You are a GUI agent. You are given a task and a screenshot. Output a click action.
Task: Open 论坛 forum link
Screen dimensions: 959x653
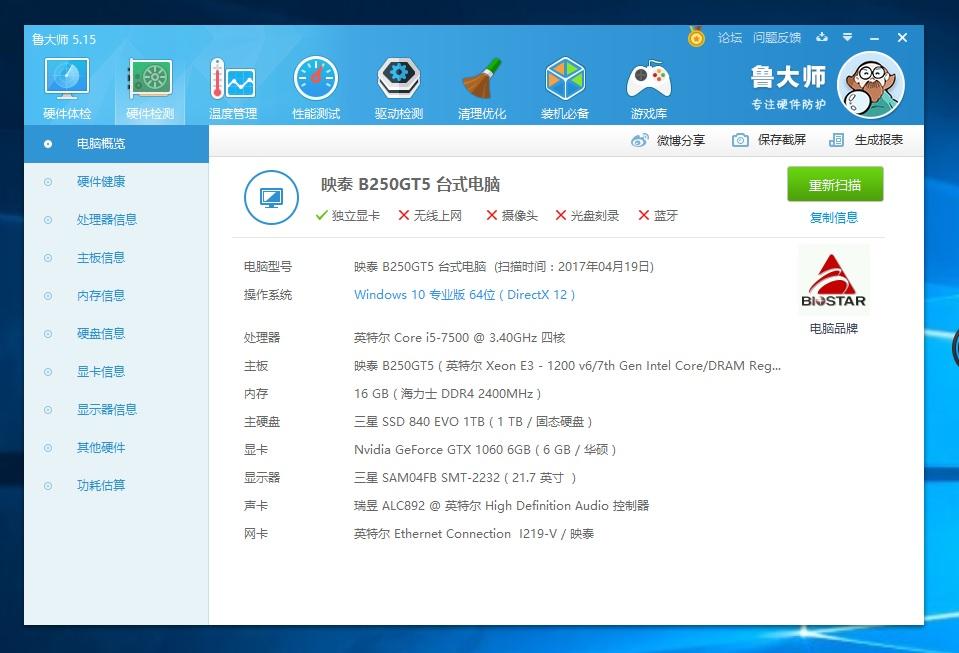730,38
